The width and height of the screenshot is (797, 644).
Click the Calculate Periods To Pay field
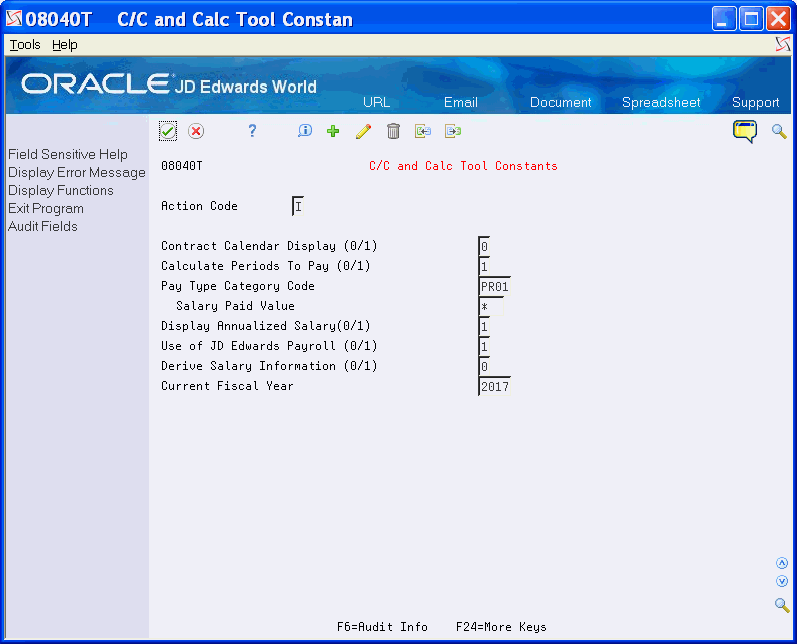(x=484, y=266)
